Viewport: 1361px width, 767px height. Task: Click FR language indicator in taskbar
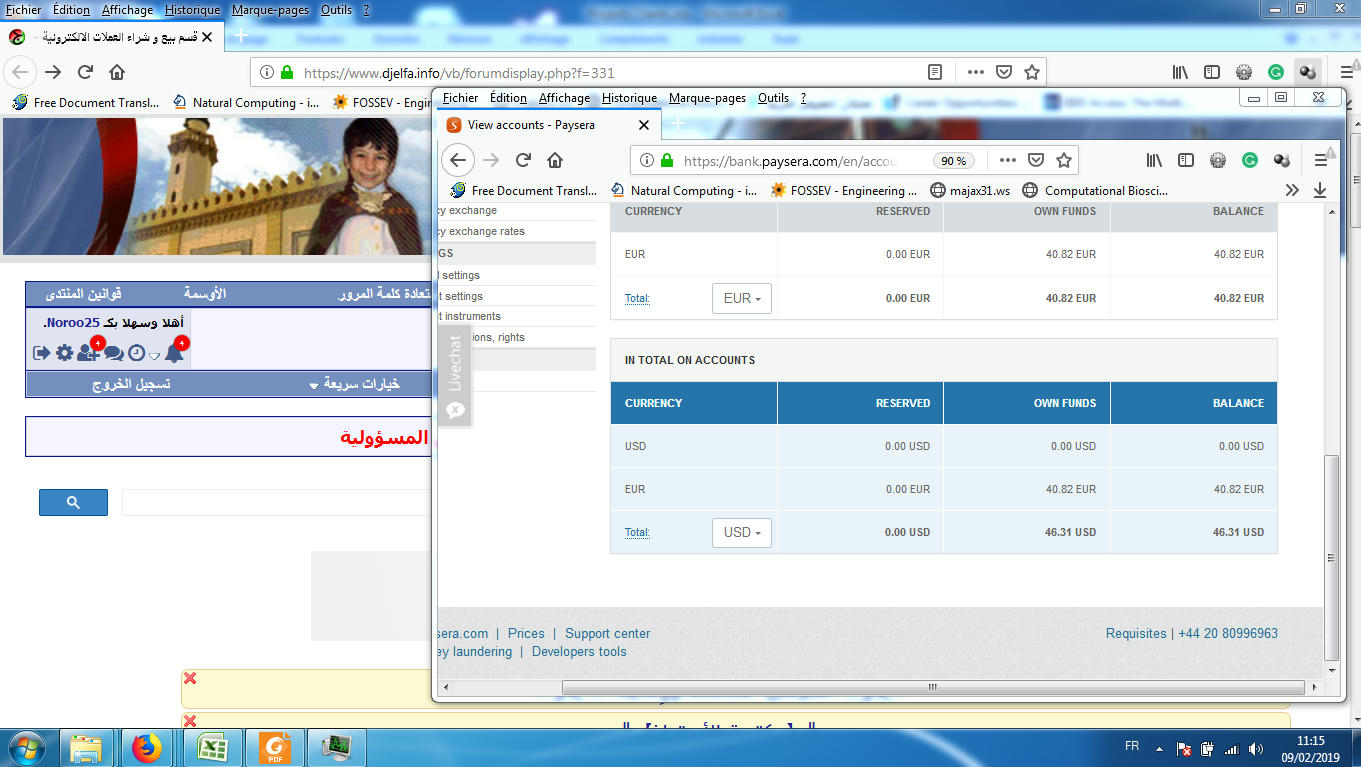tap(1132, 747)
